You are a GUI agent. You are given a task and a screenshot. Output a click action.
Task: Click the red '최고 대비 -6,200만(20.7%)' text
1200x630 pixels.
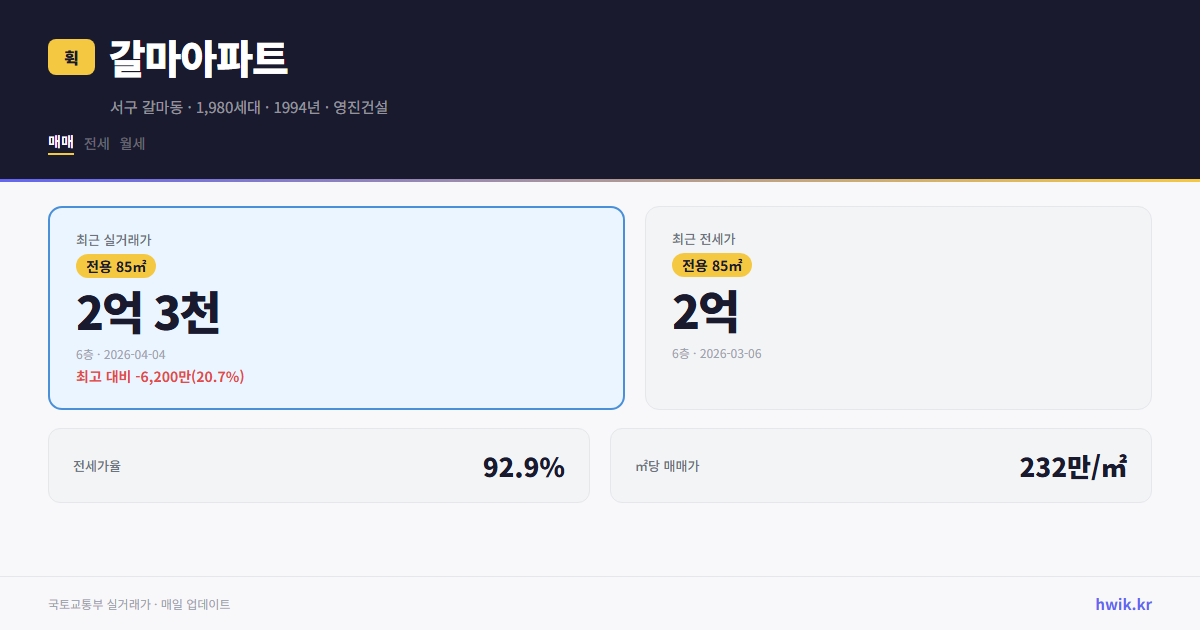160,378
